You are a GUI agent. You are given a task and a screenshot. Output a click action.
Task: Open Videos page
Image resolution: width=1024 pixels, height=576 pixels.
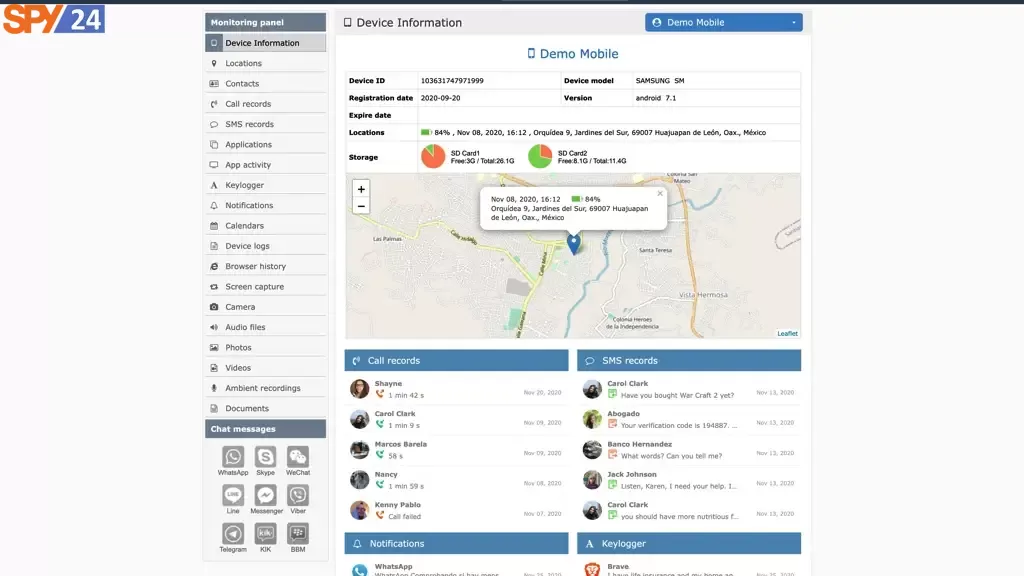(265, 368)
